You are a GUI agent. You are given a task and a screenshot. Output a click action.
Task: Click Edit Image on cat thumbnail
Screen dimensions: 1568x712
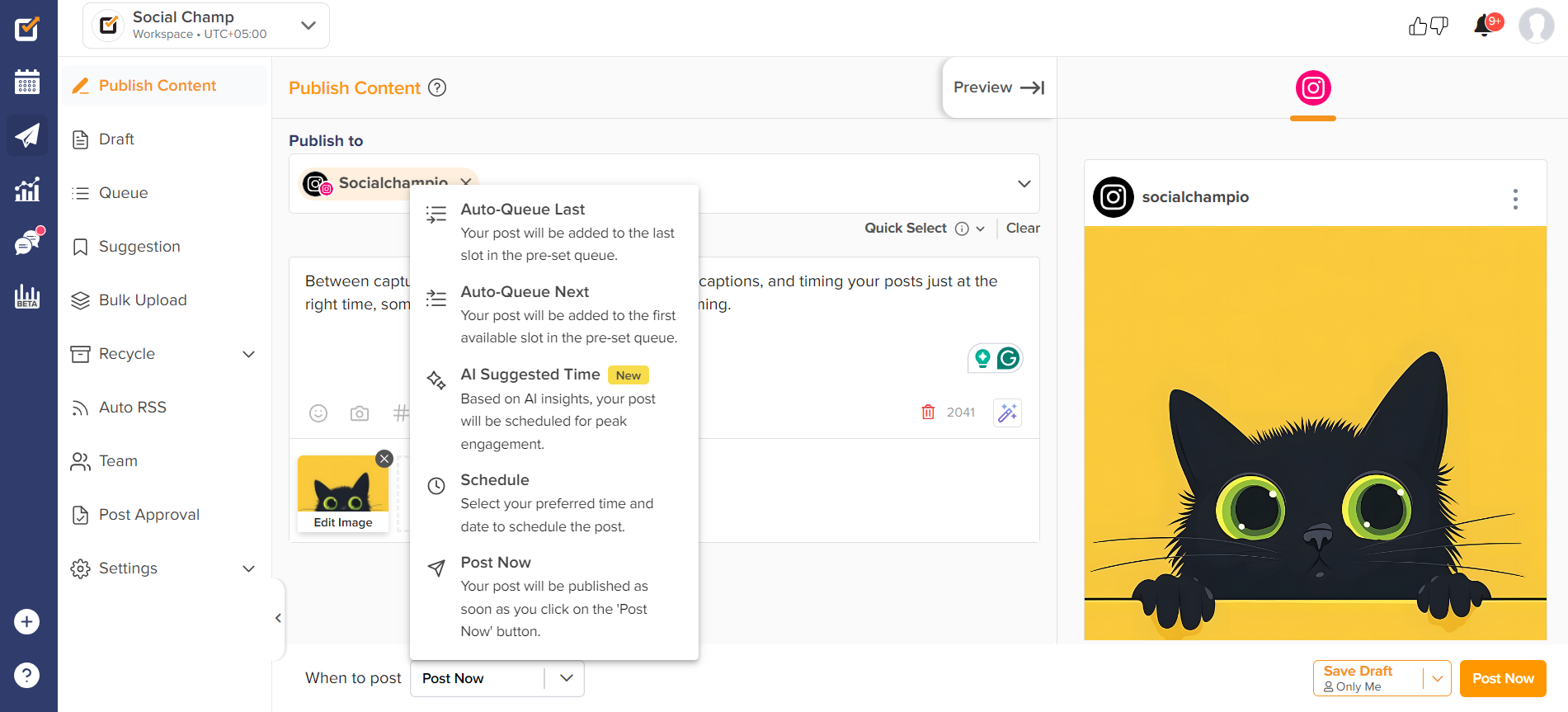pos(343,522)
